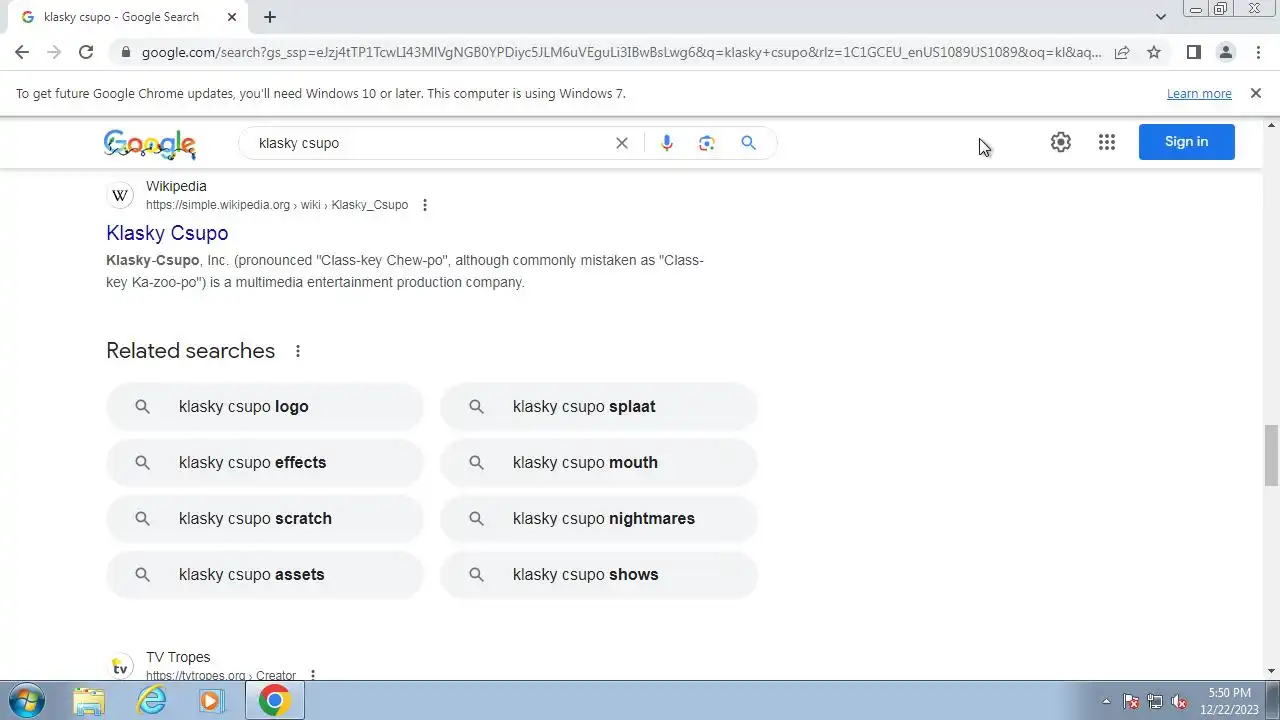The image size is (1280, 720).
Task: Click the page vertical scrollbar thumb
Action: (1271, 454)
